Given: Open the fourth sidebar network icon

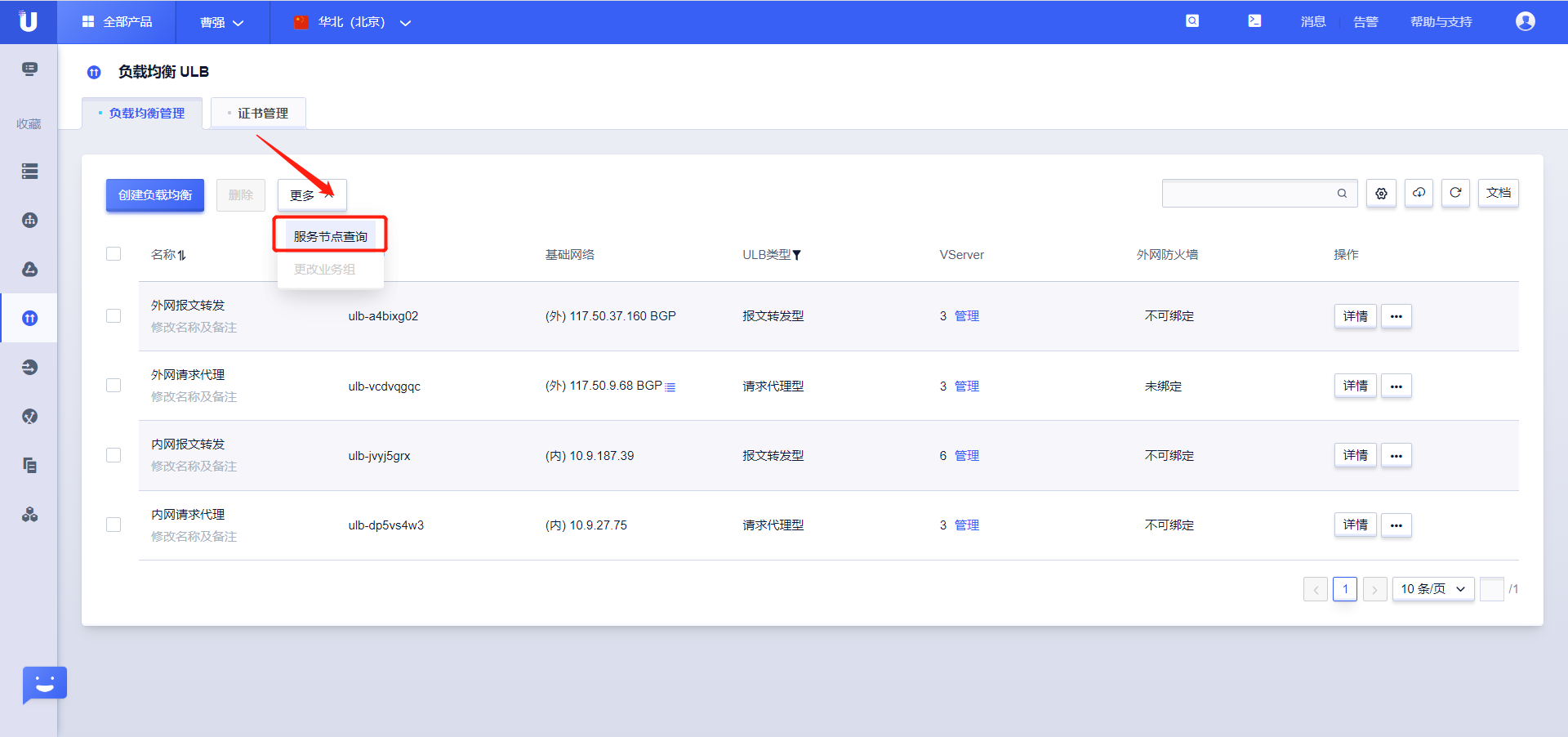Looking at the screenshot, I should [30, 220].
